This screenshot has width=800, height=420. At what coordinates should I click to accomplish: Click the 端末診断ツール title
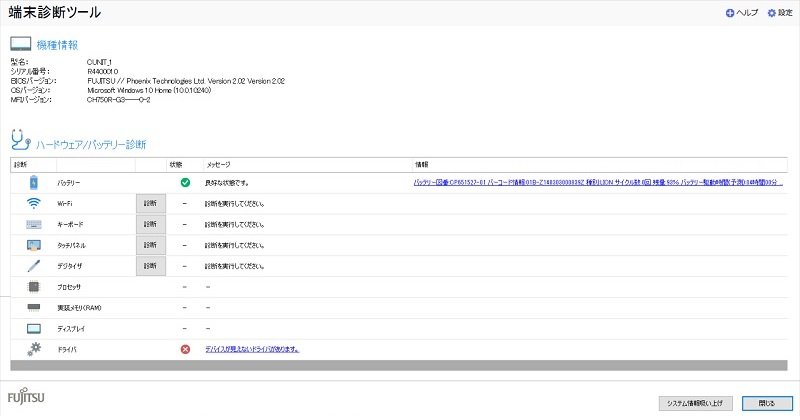point(55,12)
